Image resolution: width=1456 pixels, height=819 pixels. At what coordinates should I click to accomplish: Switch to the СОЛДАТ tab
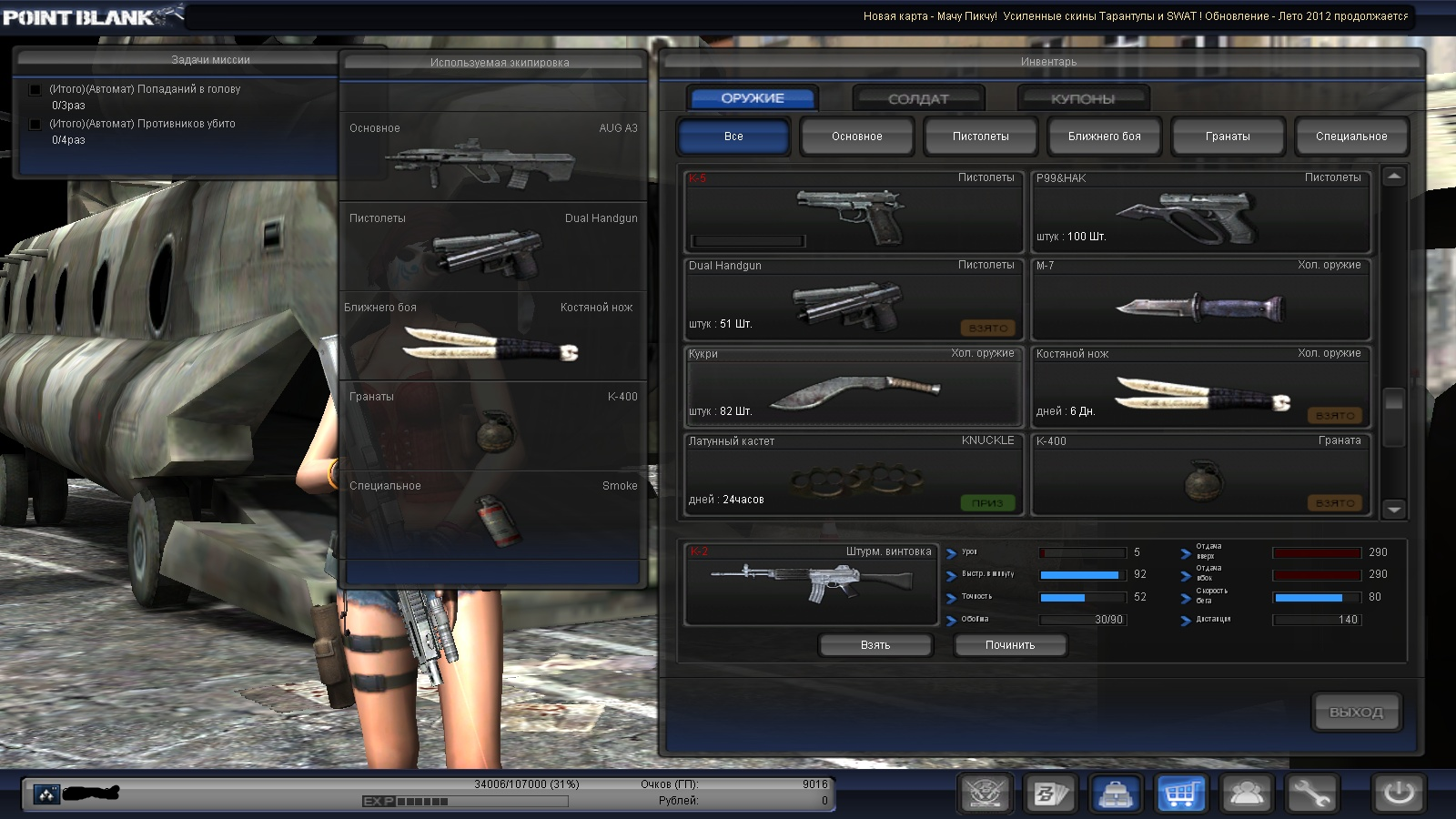pyautogui.click(x=918, y=98)
